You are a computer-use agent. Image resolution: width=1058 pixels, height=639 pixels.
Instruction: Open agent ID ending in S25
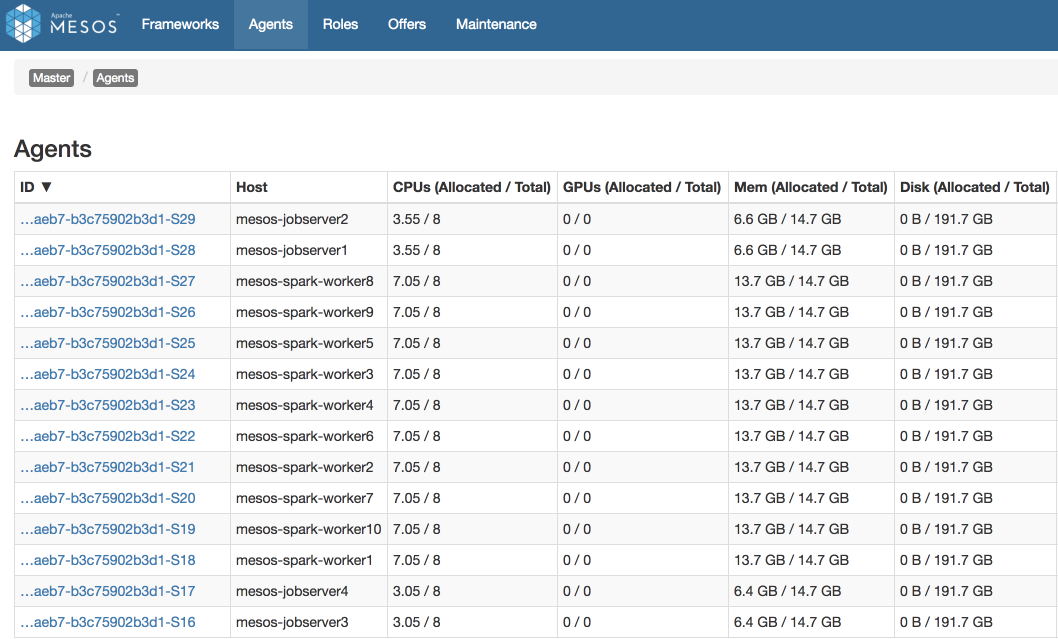click(108, 343)
